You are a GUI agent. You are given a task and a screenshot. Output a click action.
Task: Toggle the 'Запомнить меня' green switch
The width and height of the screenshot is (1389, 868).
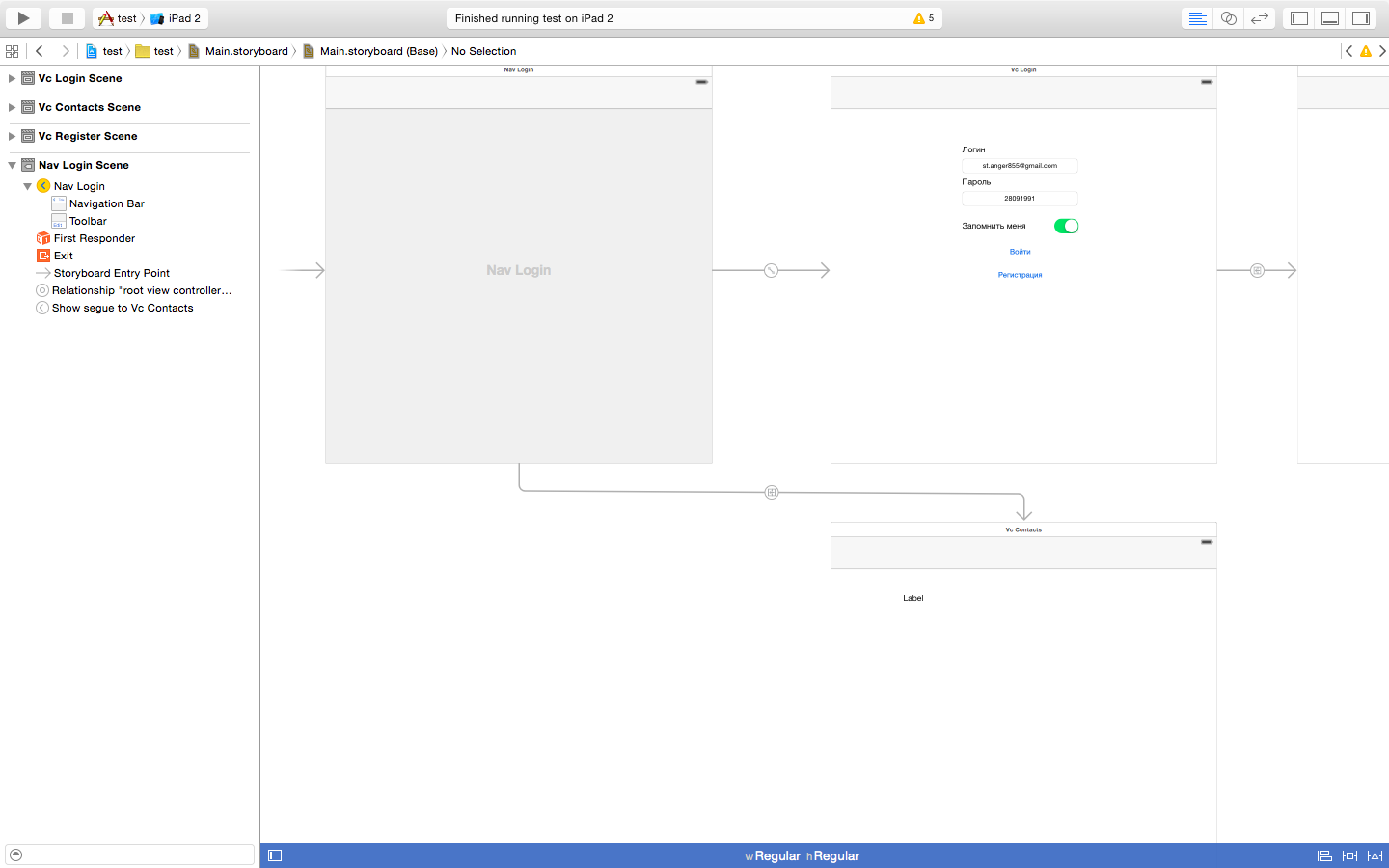click(x=1066, y=226)
